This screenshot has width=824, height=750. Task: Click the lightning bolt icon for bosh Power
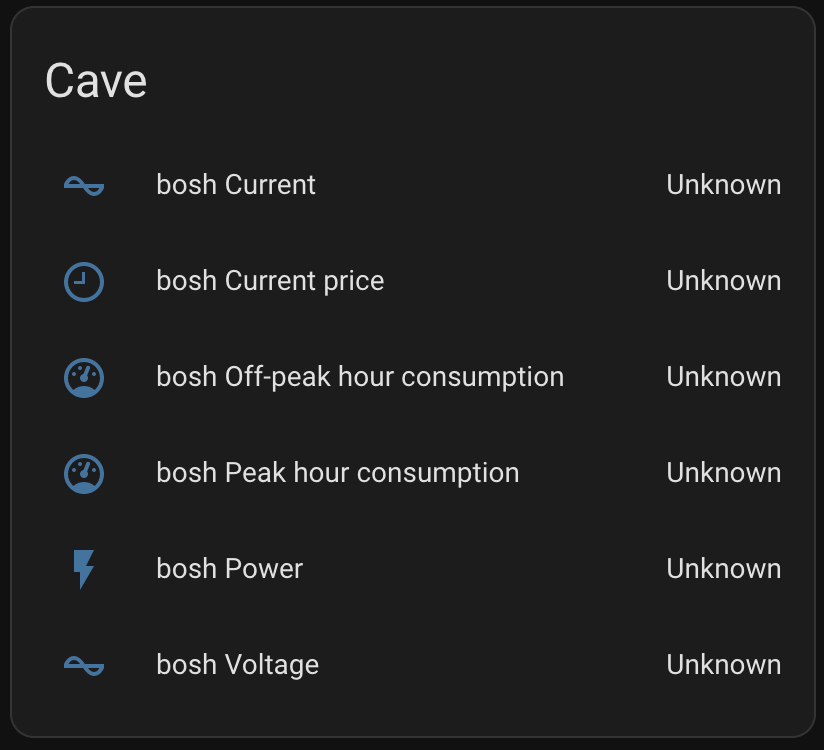(x=84, y=570)
